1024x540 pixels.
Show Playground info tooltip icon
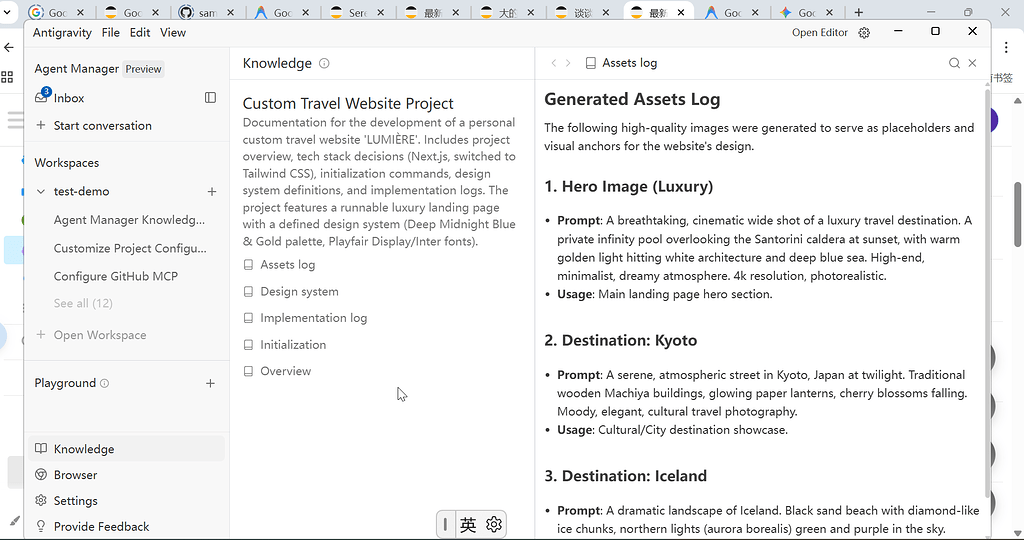104,383
